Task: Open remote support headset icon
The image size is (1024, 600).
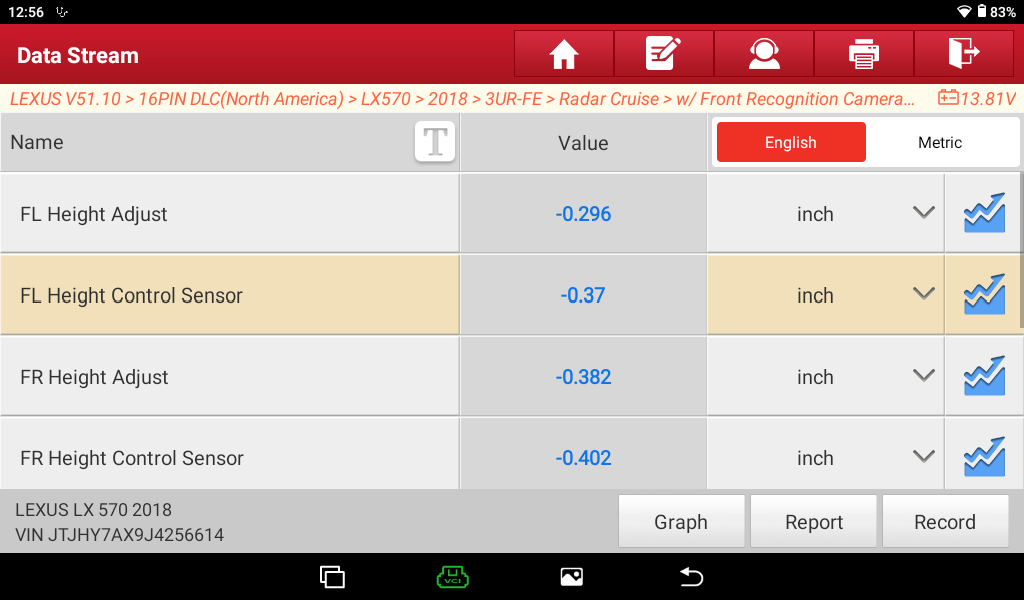Action: click(x=763, y=54)
